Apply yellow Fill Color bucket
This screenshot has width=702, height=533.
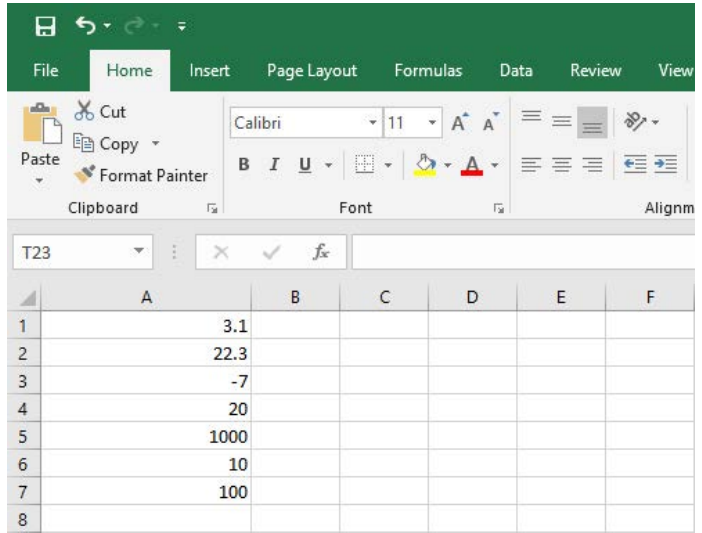pos(425,165)
